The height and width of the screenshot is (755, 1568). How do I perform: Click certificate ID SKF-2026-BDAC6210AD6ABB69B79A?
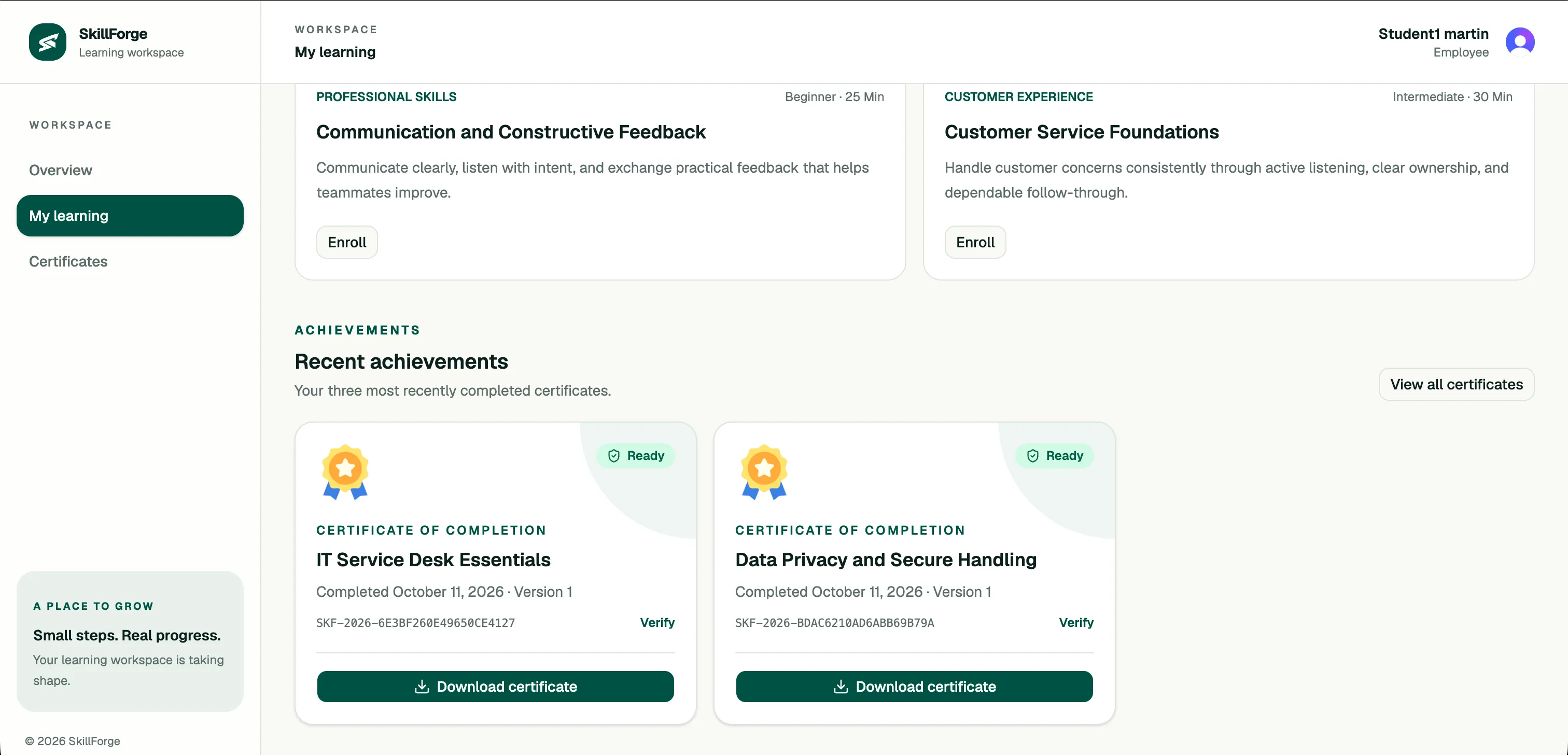click(x=834, y=623)
